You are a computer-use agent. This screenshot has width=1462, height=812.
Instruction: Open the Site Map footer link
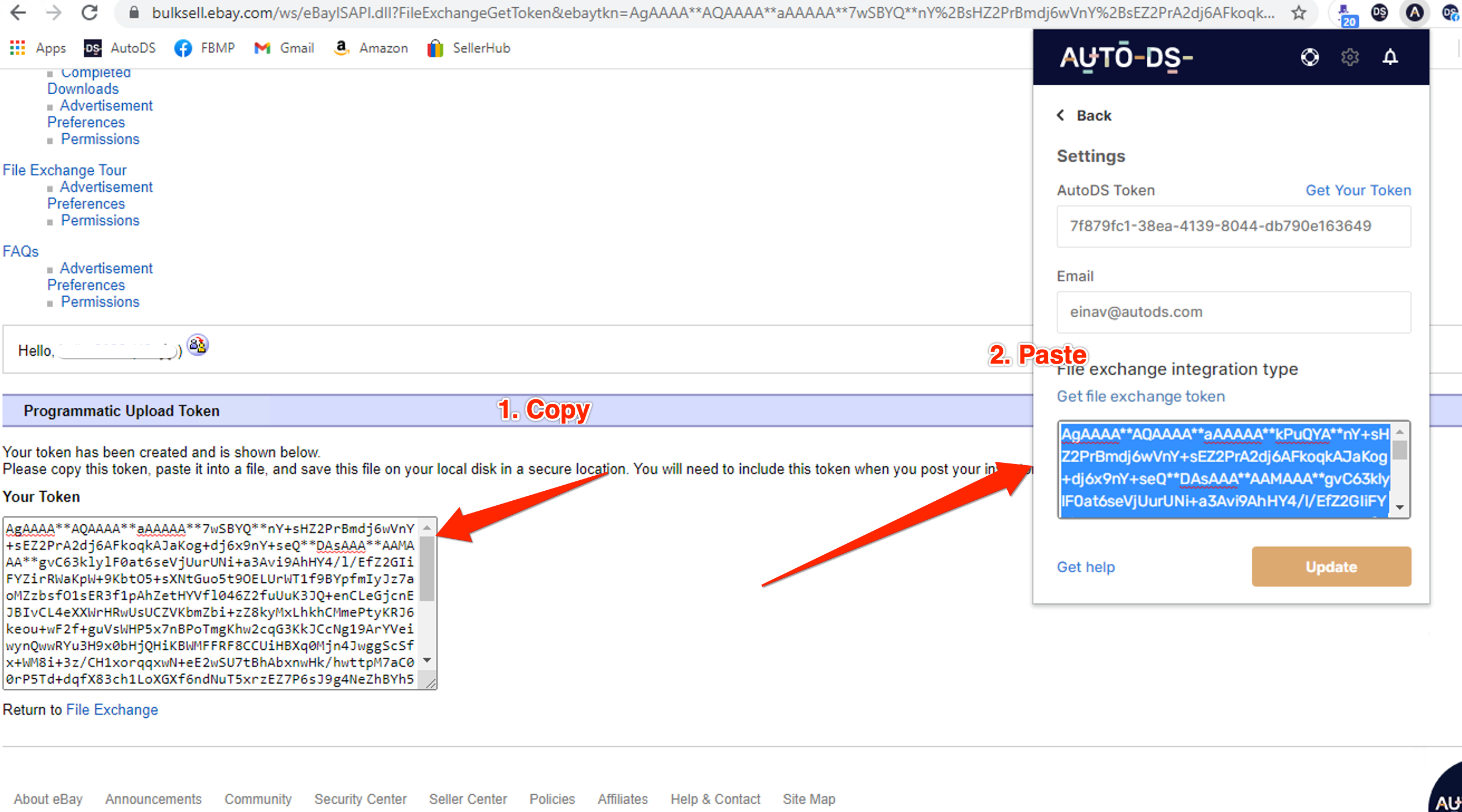click(x=809, y=799)
